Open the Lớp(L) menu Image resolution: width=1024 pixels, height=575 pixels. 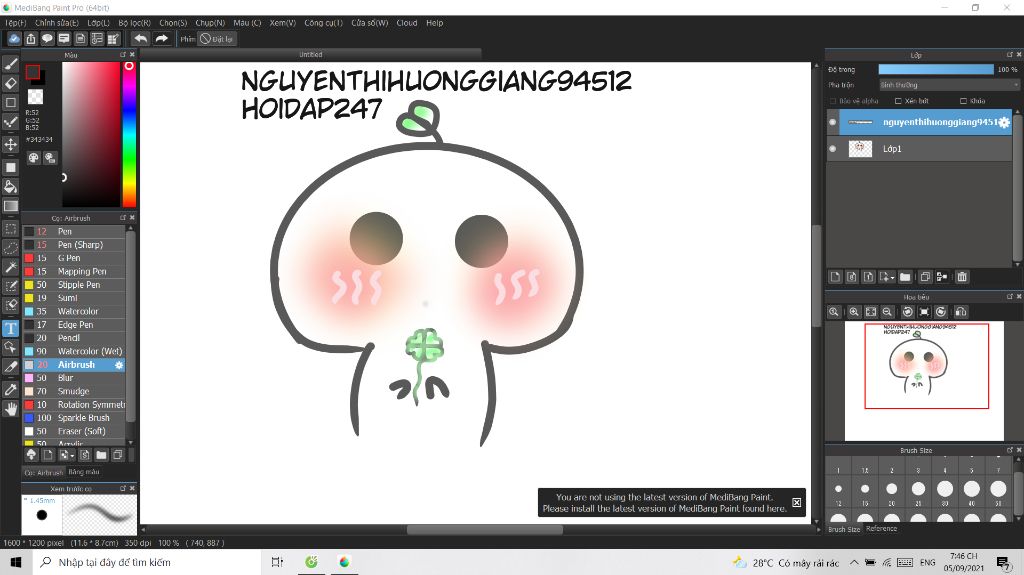pos(99,23)
